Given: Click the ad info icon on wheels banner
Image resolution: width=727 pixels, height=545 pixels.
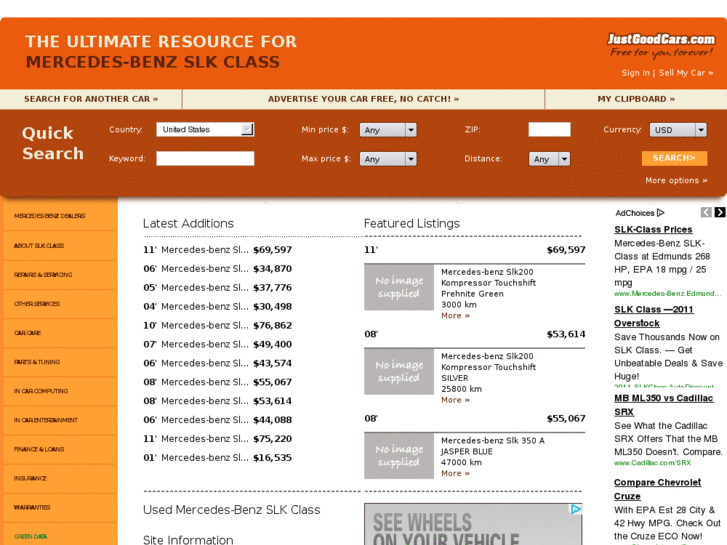Looking at the screenshot, I should point(576,509).
